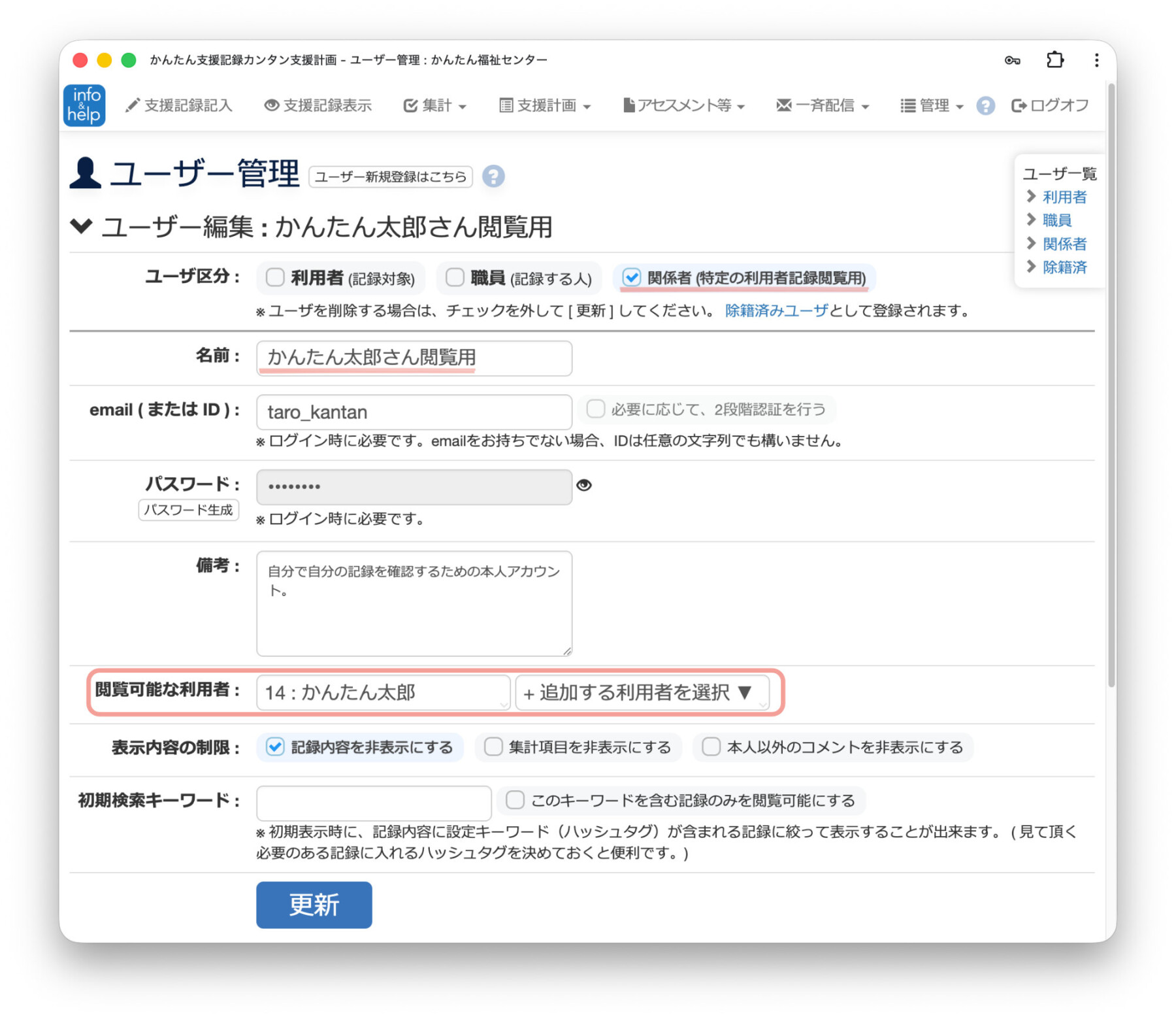Screen dimensions: 1176x1021
Task: Click the 初期検索キーワード input field
Action: 374,803
